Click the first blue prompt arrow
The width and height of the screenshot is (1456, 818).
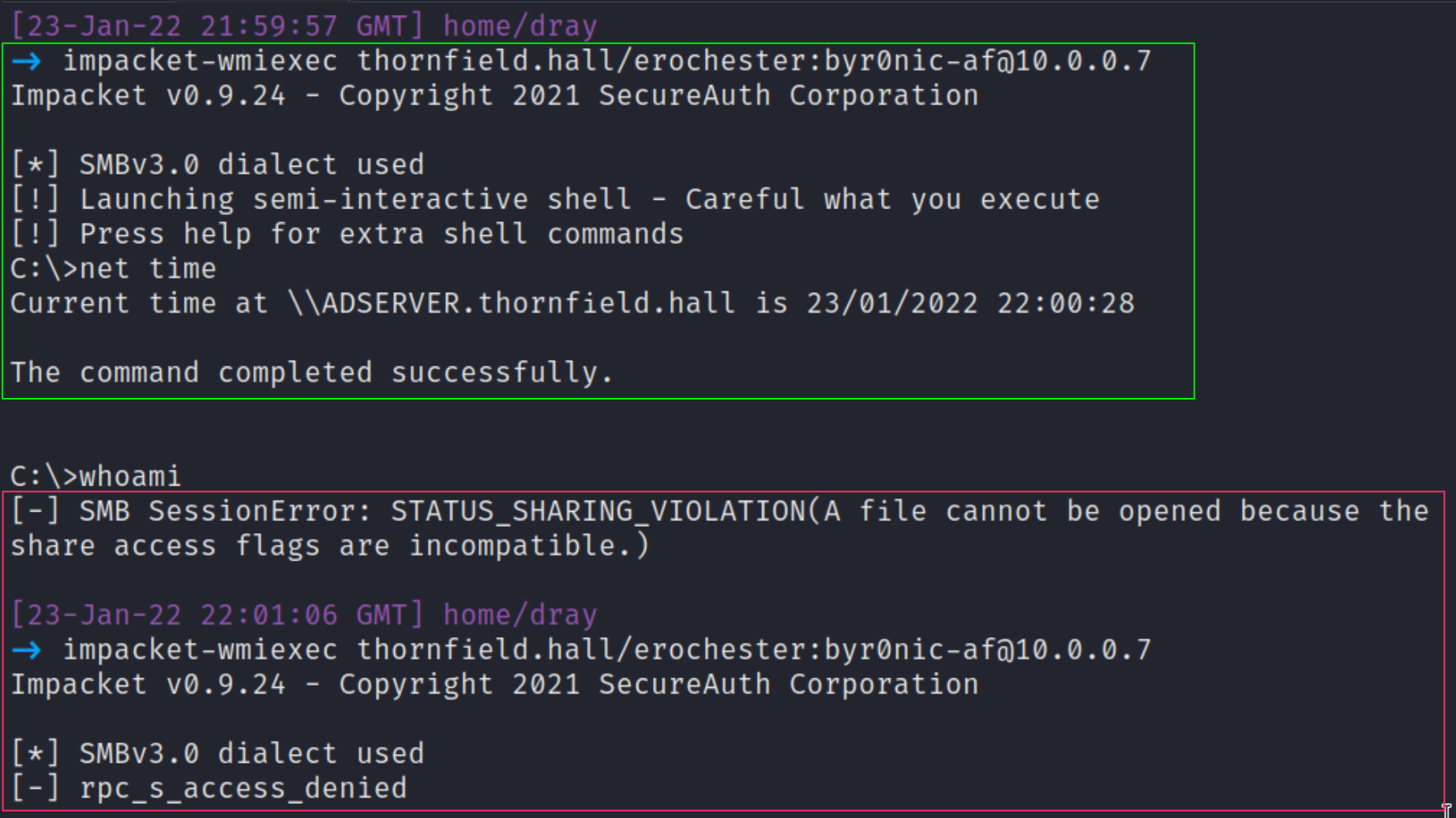tap(27, 62)
